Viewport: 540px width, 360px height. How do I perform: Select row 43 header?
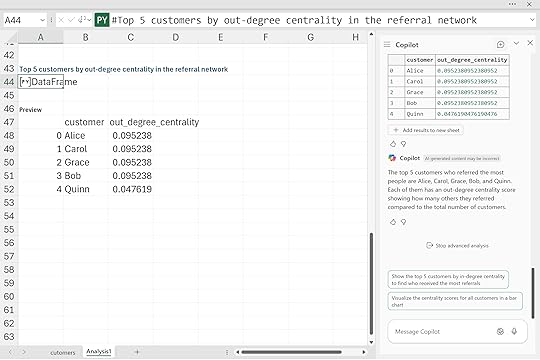pyautogui.click(x=9, y=69)
